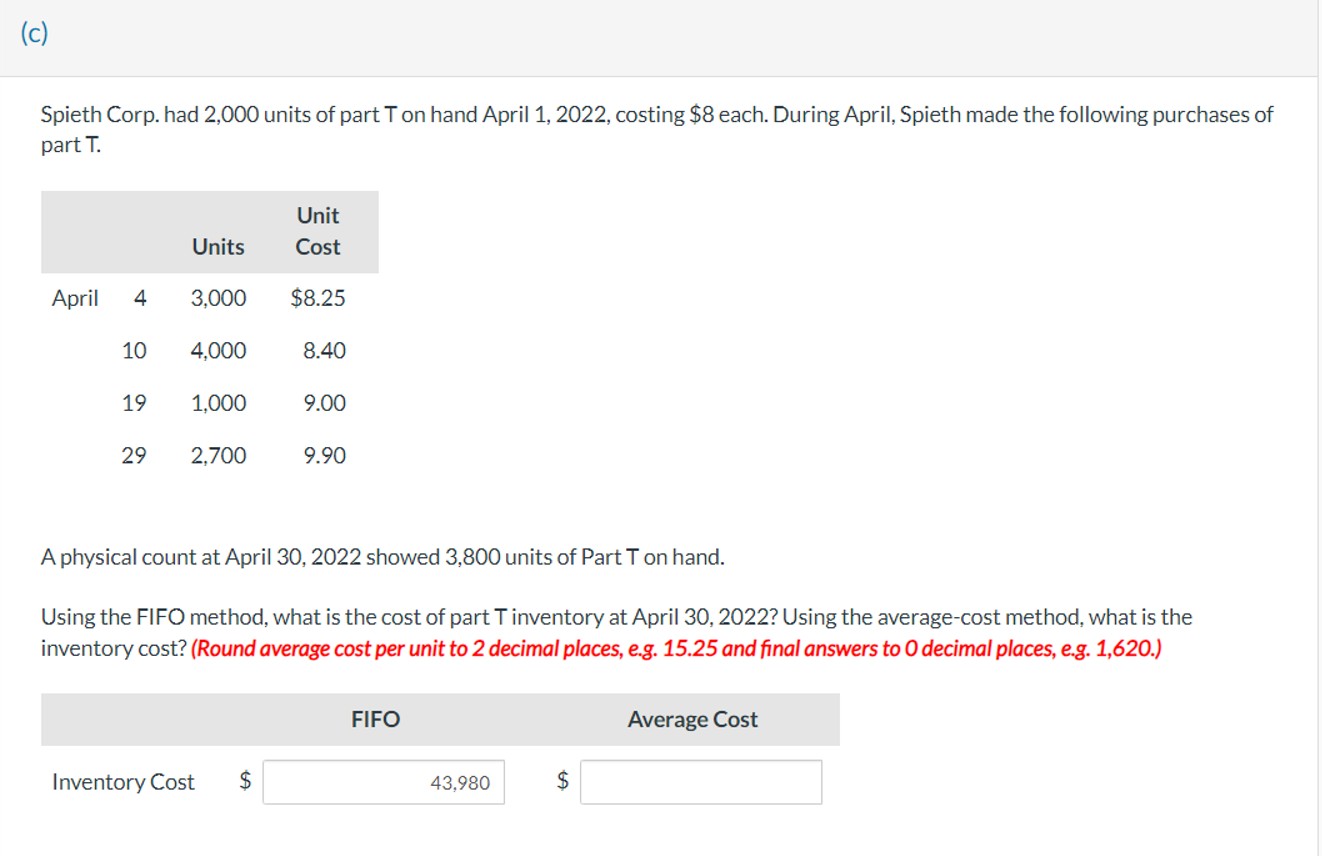
Task: Click the (c) section heading
Action: 34,34
